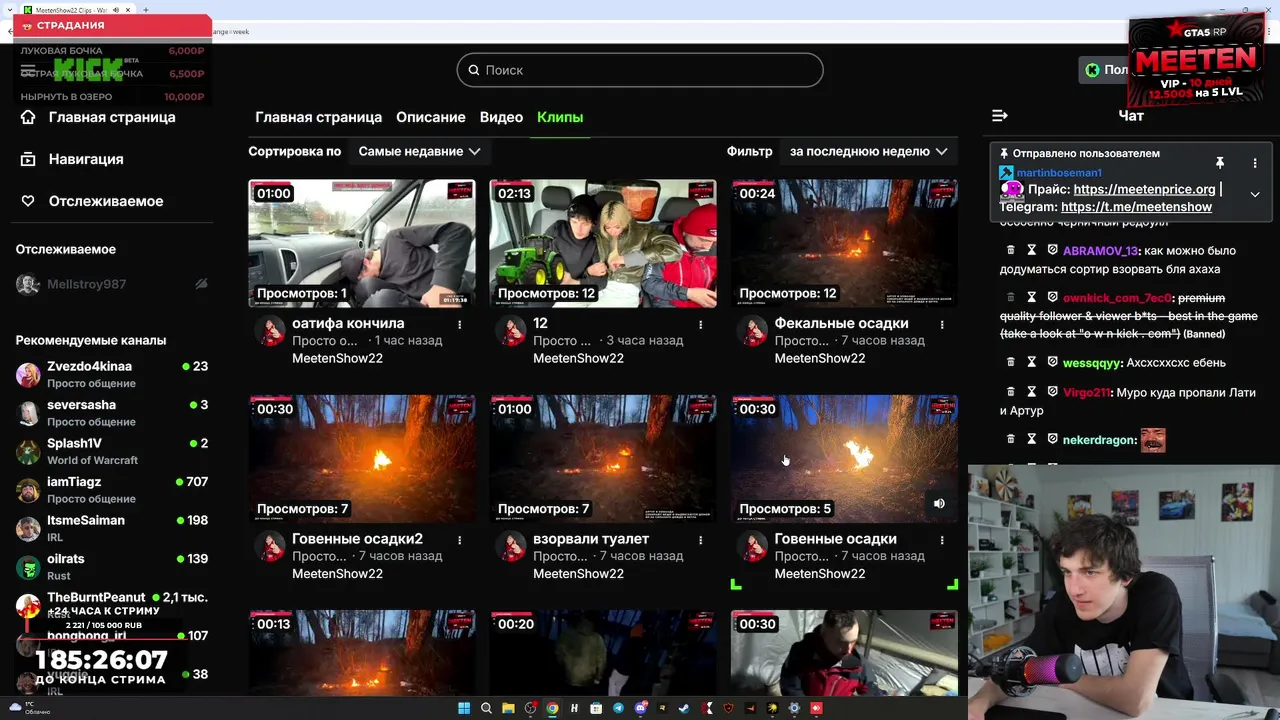Viewport: 1280px width, 720px height.
Task: Open options menu for 'Фекальные осадки' clip
Action: (x=942, y=324)
